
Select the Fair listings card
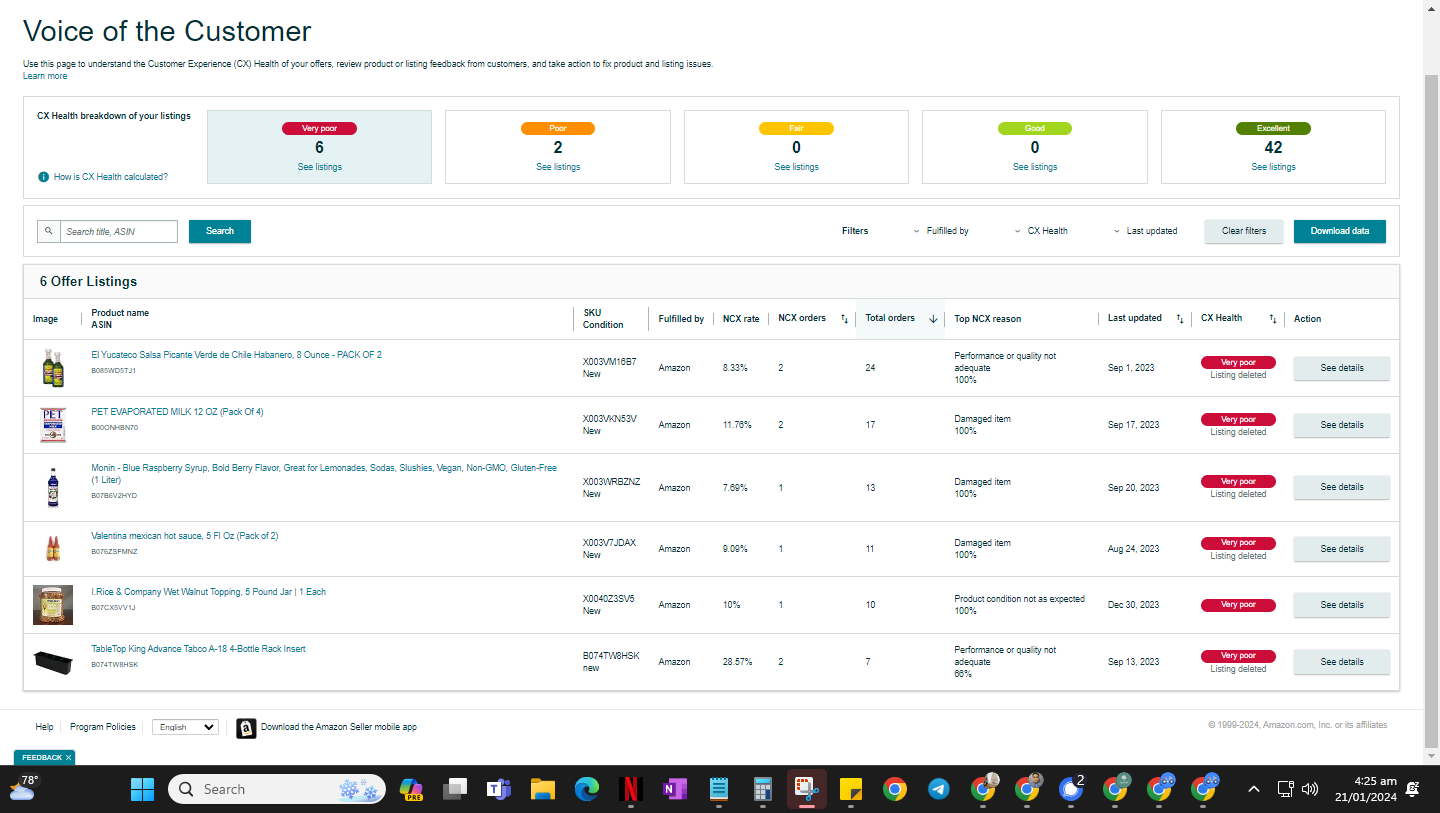(x=796, y=147)
